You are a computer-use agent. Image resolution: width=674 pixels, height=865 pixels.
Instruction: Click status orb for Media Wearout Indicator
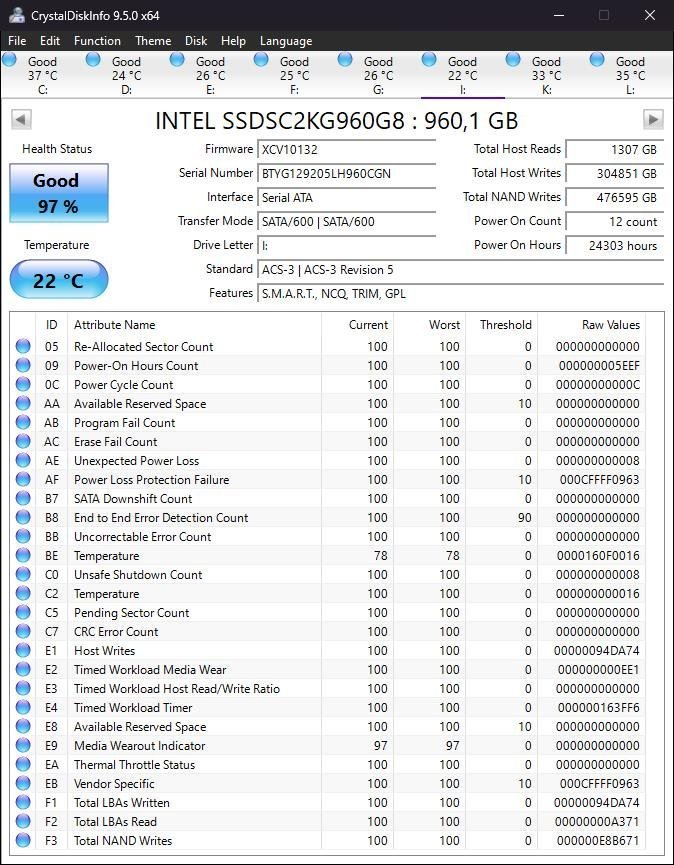pyautogui.click(x=23, y=746)
